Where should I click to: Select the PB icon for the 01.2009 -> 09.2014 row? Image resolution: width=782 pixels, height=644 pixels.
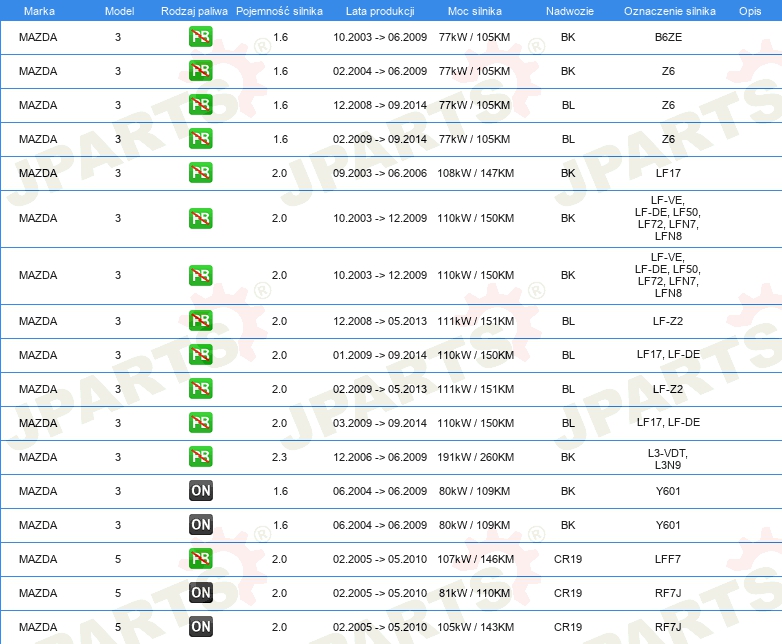[x=200, y=355]
